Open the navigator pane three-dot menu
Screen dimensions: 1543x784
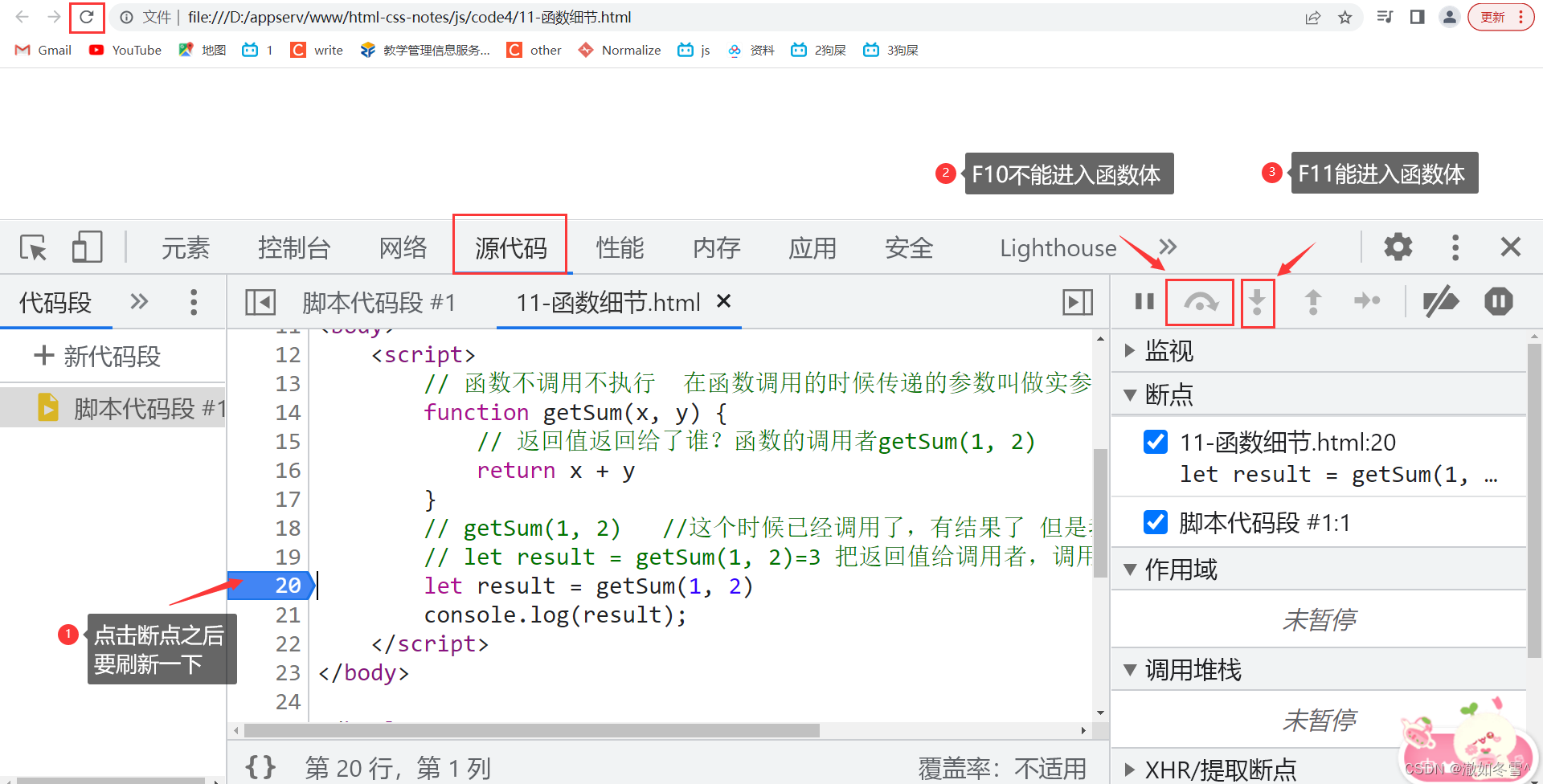point(194,302)
